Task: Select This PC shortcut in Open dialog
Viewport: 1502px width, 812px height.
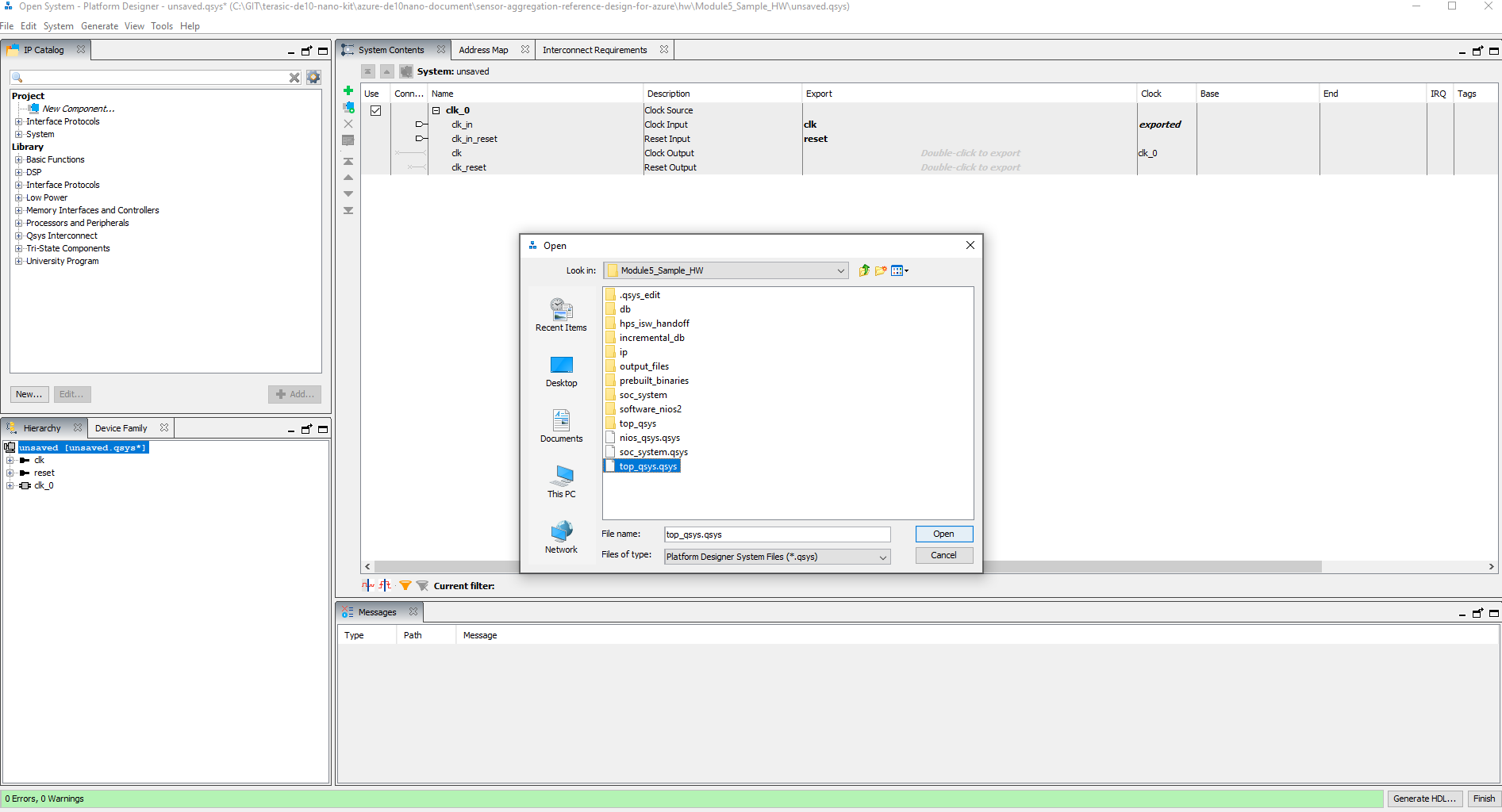Action: tap(561, 481)
